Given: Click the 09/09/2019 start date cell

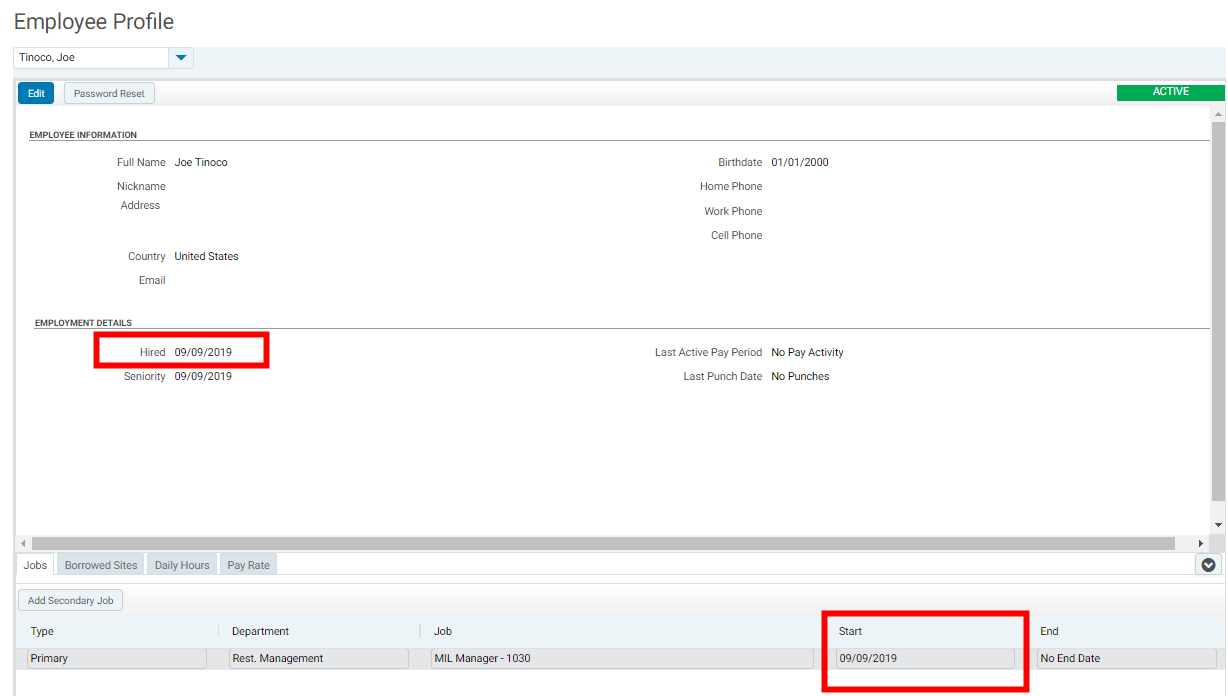Looking at the screenshot, I should pyautogui.click(x=925, y=658).
